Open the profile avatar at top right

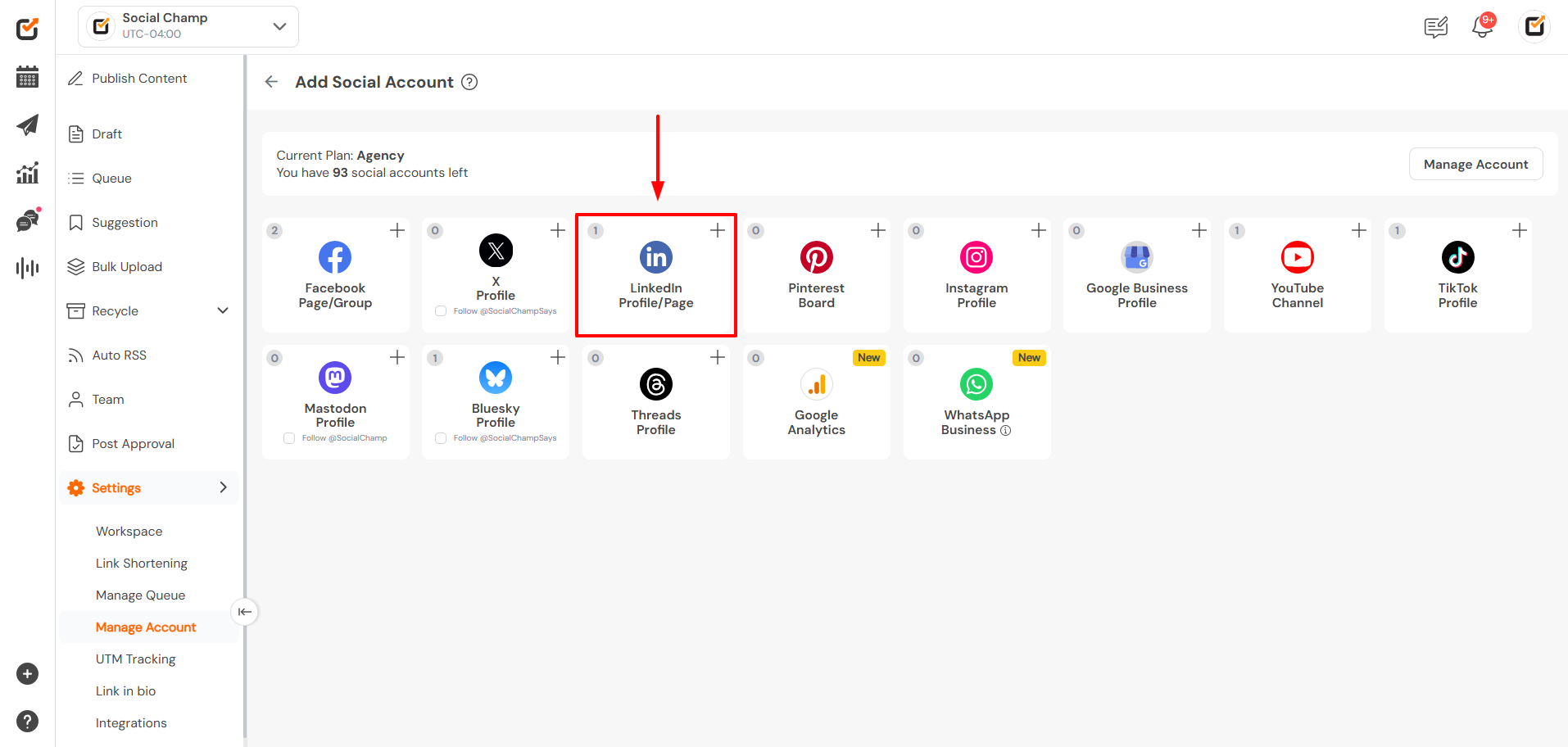pyautogui.click(x=1534, y=26)
